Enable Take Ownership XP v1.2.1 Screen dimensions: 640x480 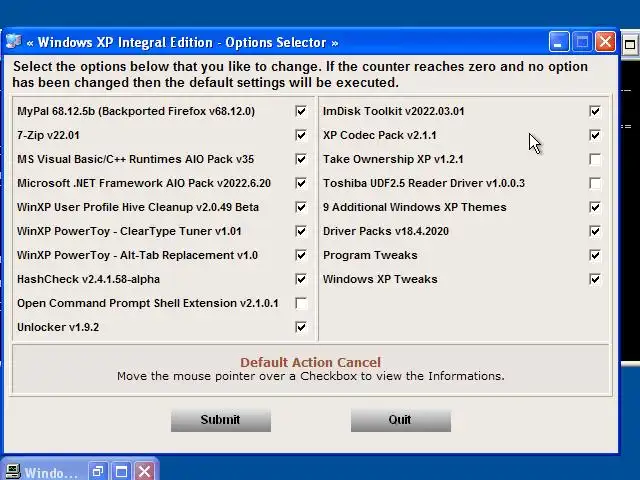click(x=595, y=159)
